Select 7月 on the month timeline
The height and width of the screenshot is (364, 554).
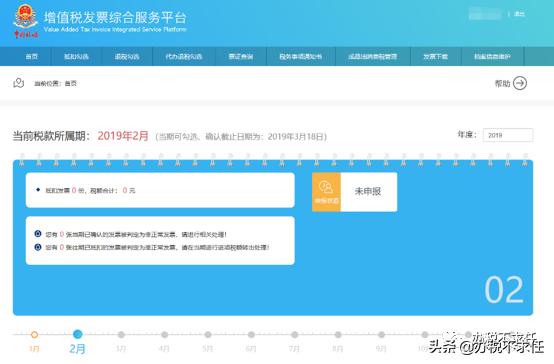click(294, 335)
